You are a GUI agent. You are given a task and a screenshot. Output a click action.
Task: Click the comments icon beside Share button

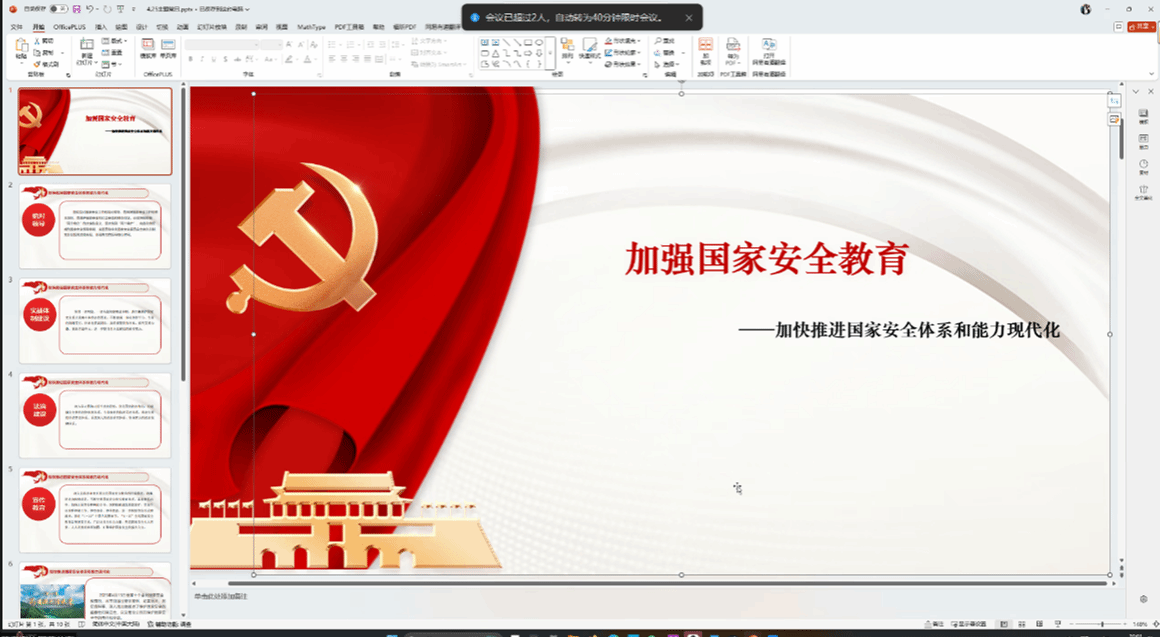tap(1119, 27)
